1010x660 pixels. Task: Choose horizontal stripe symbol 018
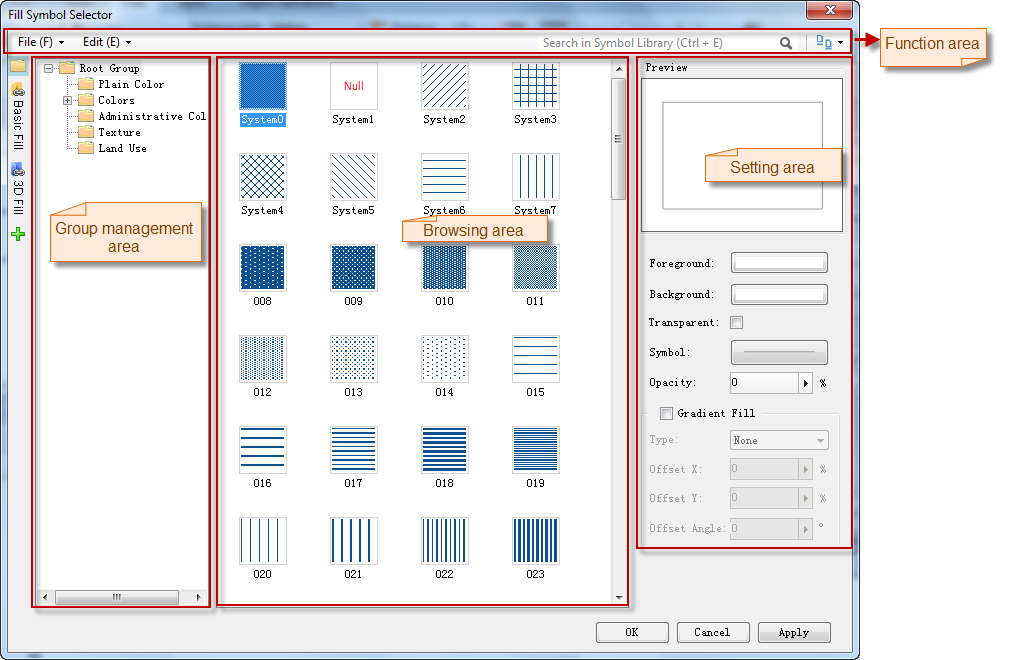tap(444, 449)
